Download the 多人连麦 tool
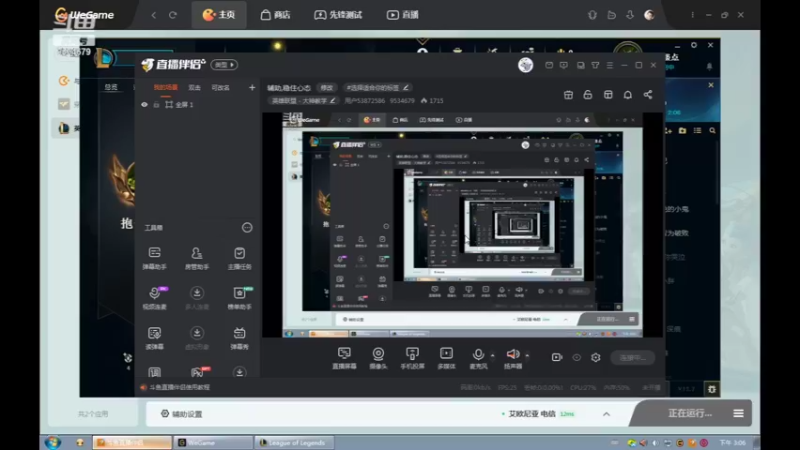The height and width of the screenshot is (450, 800). (x=196, y=298)
